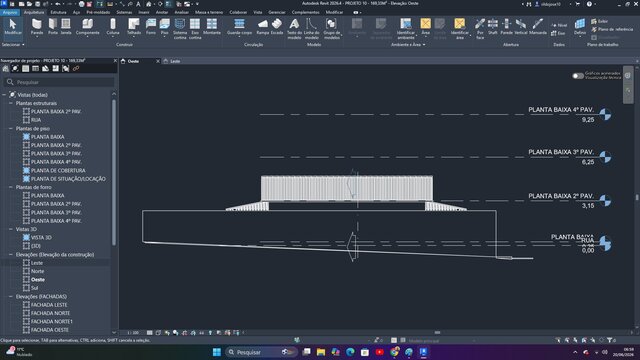Select the Piso floor tool
Image resolution: width=640 pixels, height=360 pixels.
click(x=164, y=27)
